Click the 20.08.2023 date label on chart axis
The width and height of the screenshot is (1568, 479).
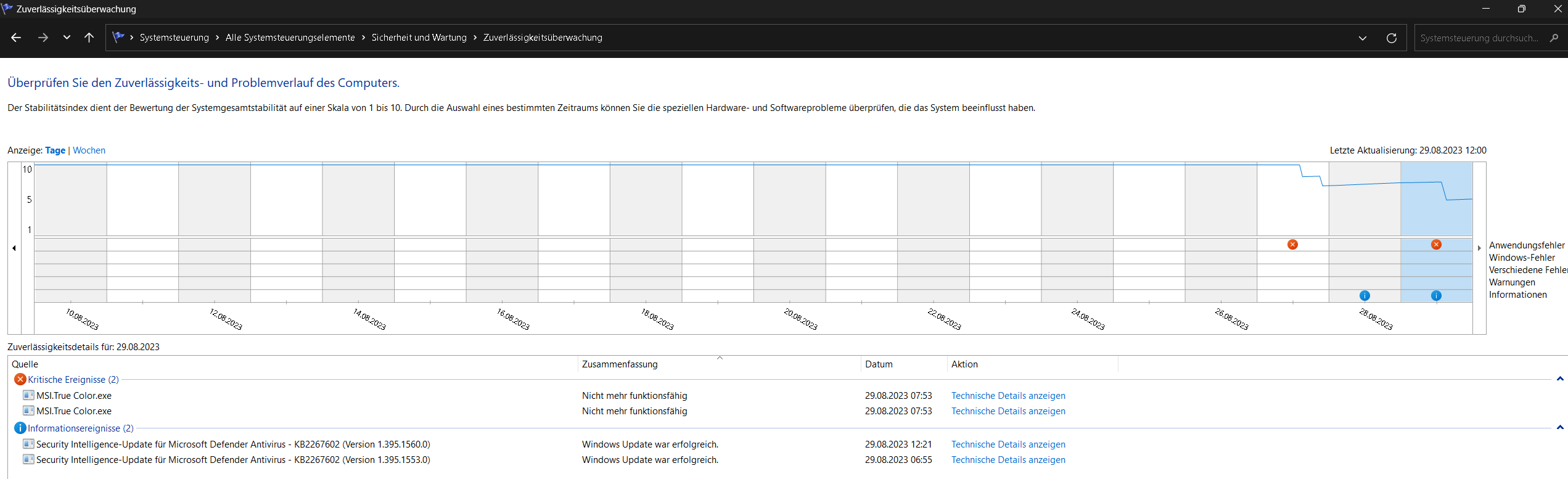click(x=800, y=319)
